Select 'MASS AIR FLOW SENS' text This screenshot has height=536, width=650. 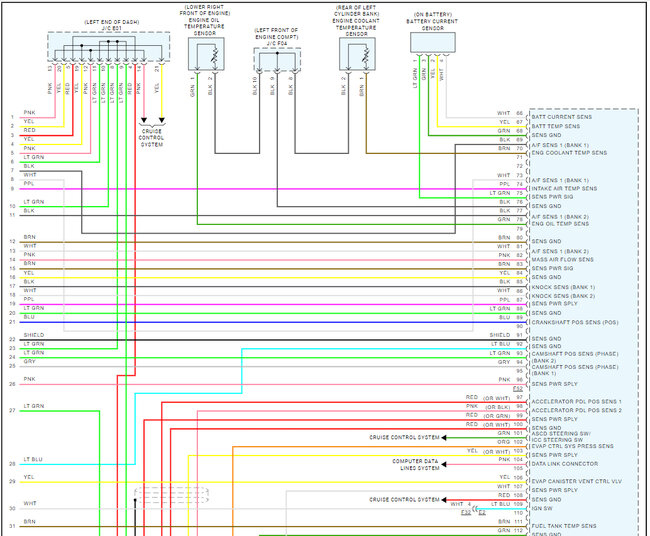(563, 260)
